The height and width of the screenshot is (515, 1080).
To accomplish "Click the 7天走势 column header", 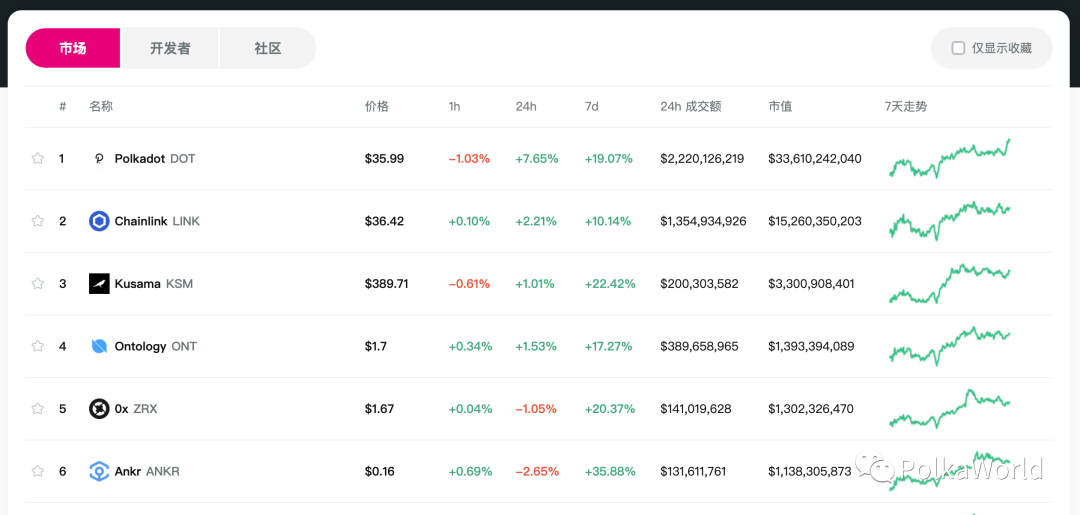I will pyautogui.click(x=906, y=107).
